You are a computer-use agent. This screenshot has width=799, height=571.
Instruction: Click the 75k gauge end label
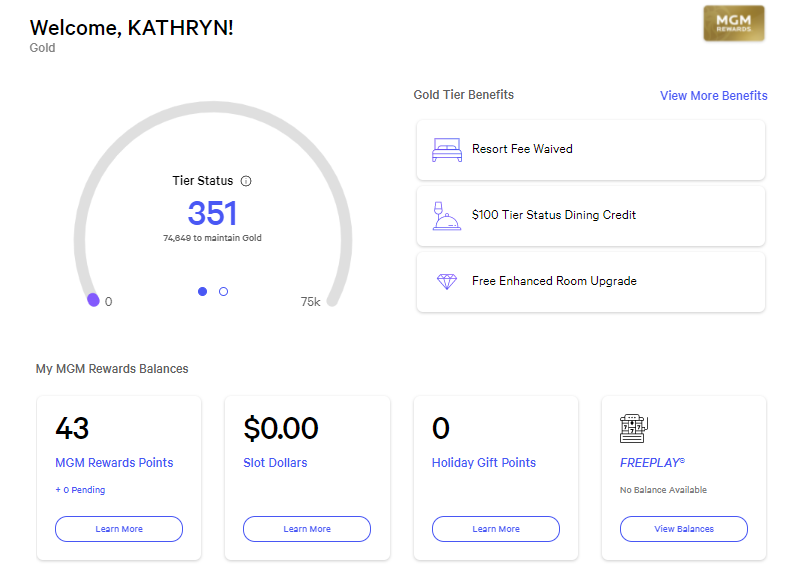pyautogui.click(x=310, y=302)
